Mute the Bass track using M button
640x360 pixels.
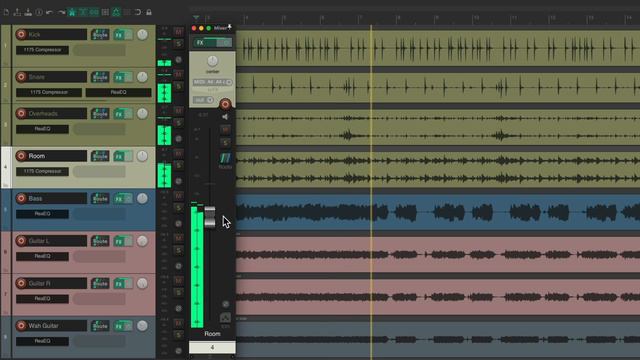(x=178, y=196)
